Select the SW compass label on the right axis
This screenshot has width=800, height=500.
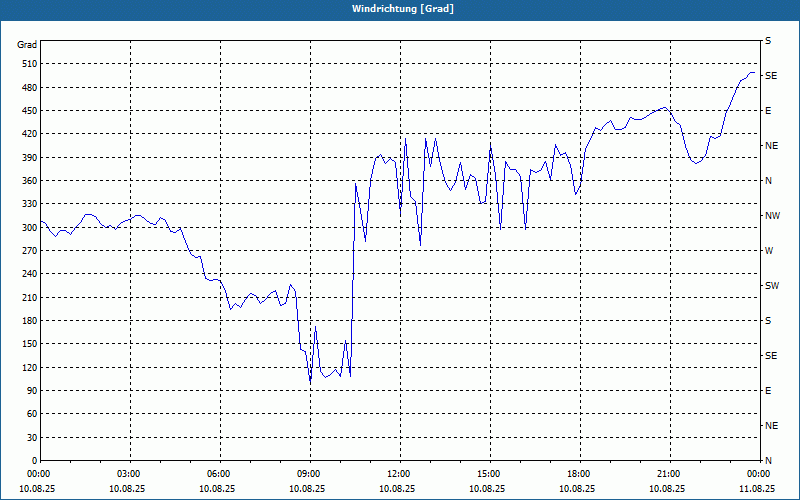click(x=772, y=286)
